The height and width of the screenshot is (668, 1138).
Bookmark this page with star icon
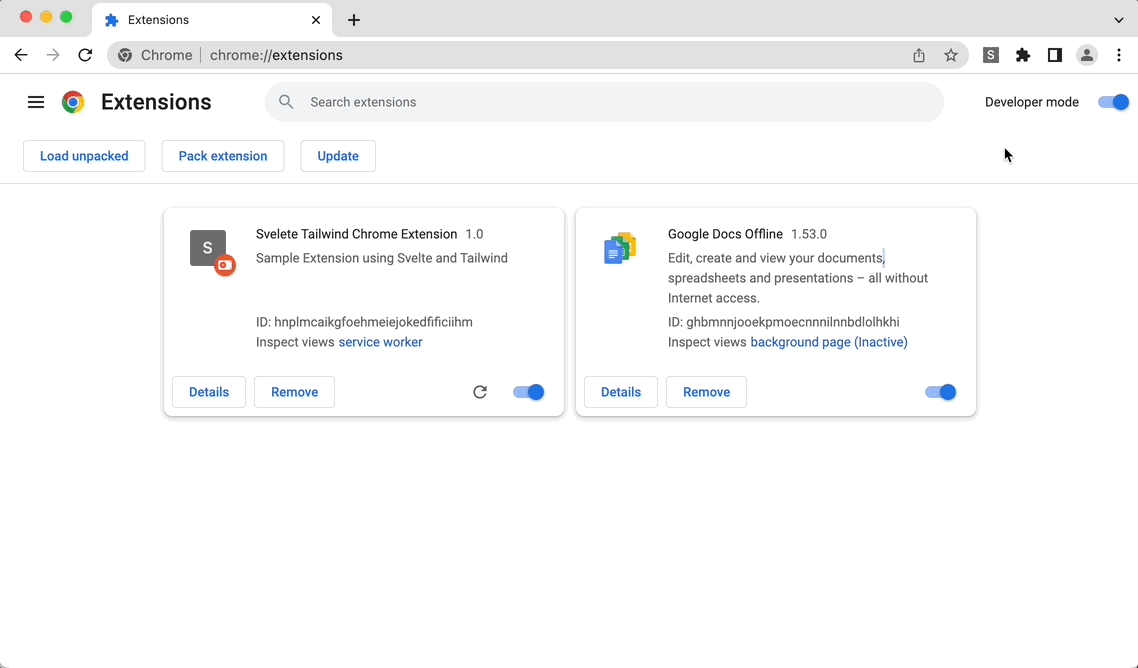coord(951,55)
